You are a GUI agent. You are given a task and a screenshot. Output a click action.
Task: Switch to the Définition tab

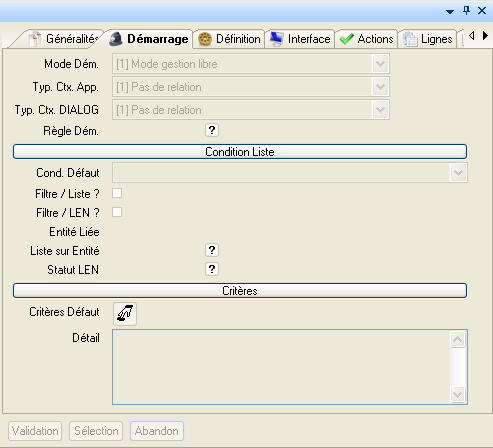pyautogui.click(x=229, y=39)
